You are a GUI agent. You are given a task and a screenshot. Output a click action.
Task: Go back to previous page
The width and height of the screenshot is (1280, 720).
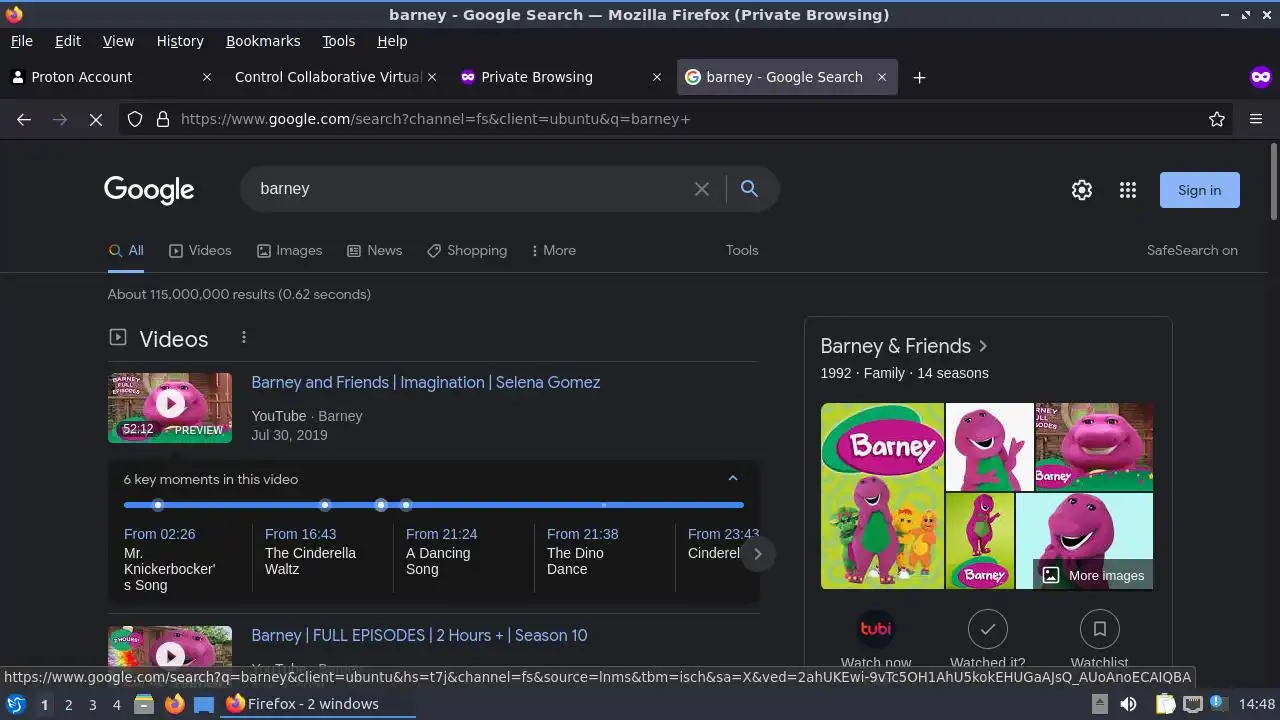24,119
